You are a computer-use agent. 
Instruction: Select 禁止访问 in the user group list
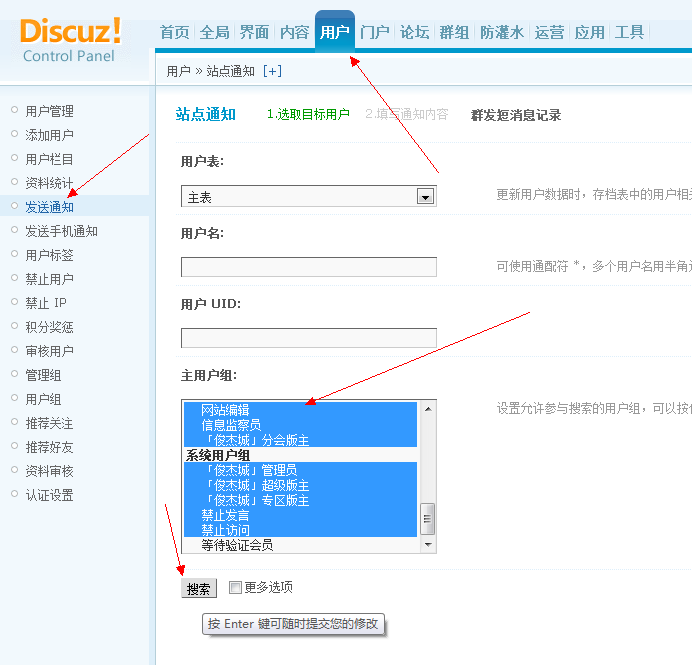click(x=300, y=530)
